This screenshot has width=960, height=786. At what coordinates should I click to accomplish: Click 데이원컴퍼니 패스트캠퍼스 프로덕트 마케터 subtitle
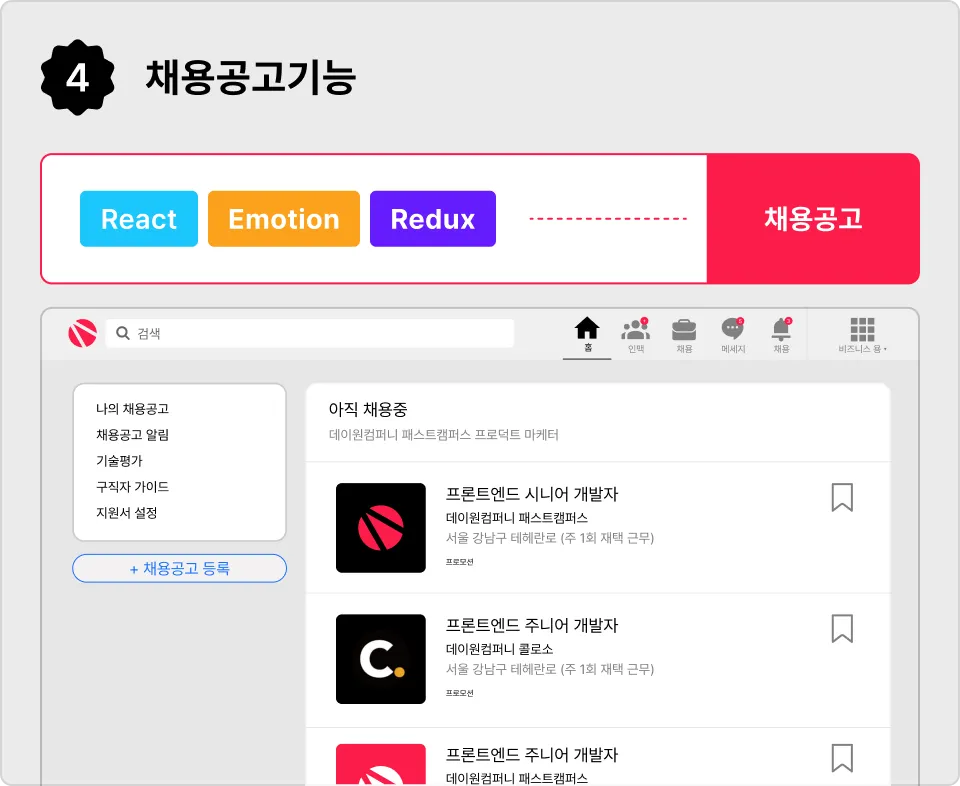(443, 435)
